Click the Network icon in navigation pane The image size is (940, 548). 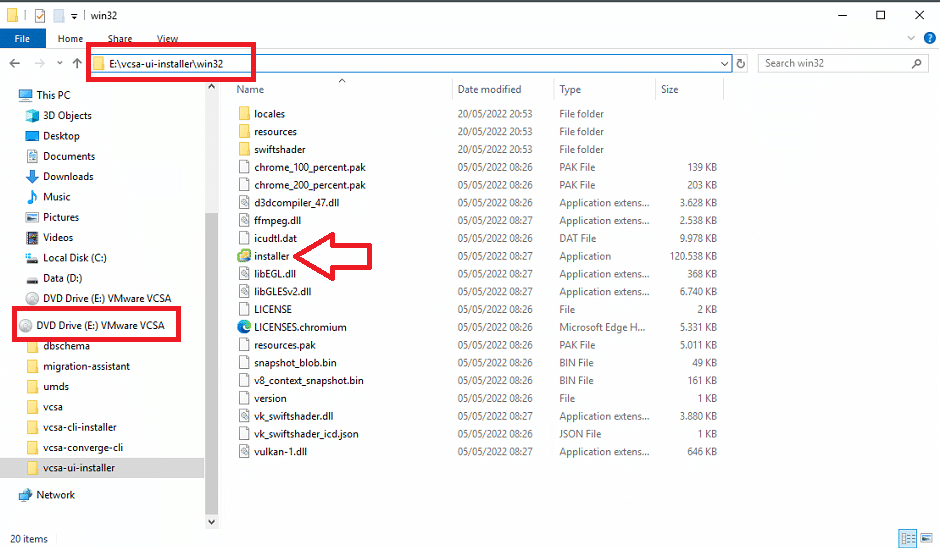pos(25,495)
